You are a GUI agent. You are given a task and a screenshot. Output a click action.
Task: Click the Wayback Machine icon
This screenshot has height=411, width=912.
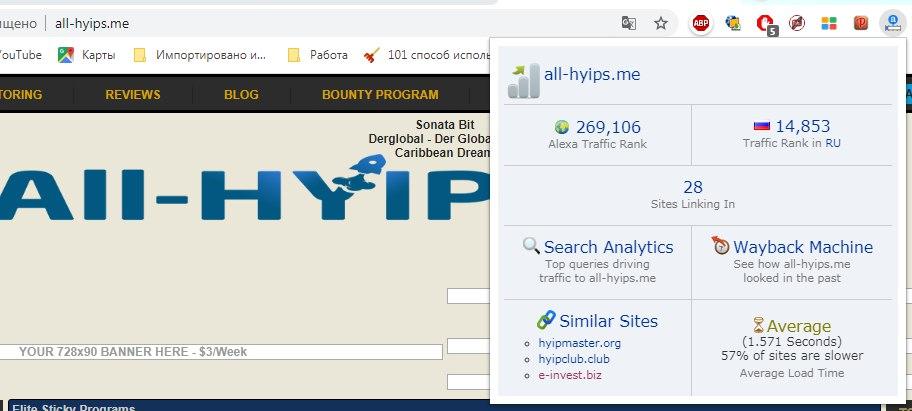[x=719, y=246]
